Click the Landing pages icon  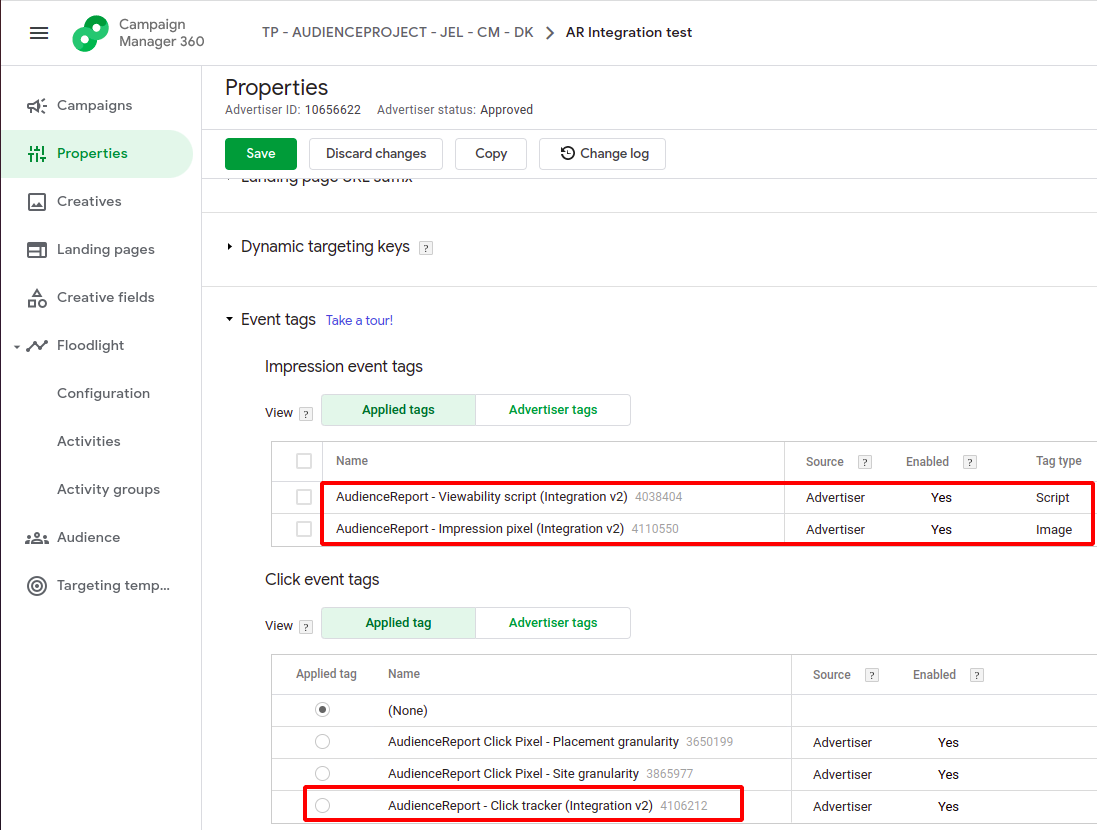point(37,250)
